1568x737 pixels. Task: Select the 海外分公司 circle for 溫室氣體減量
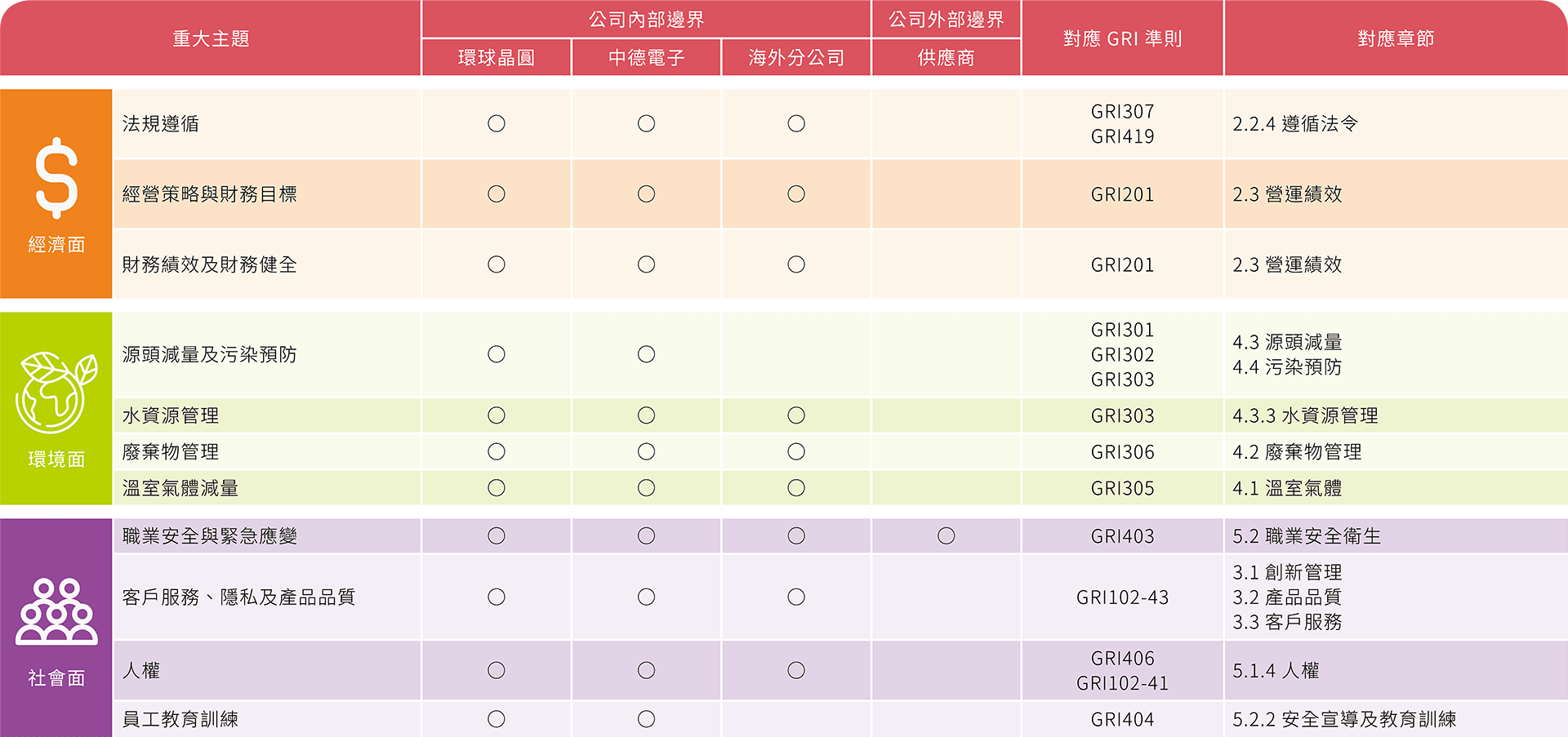point(796,488)
